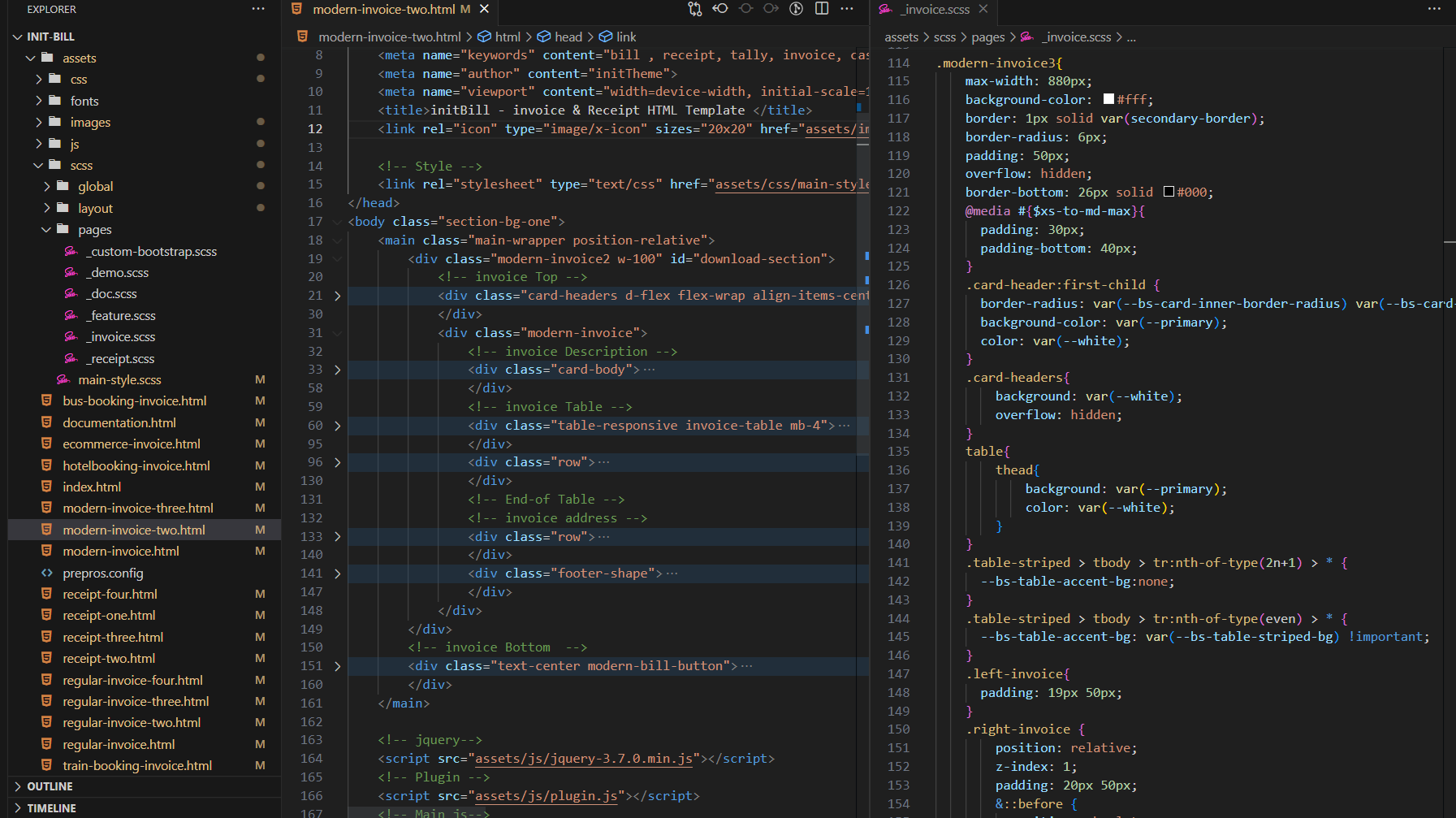
Task: Unfold line 60 table-responsive div
Action: tap(338, 426)
